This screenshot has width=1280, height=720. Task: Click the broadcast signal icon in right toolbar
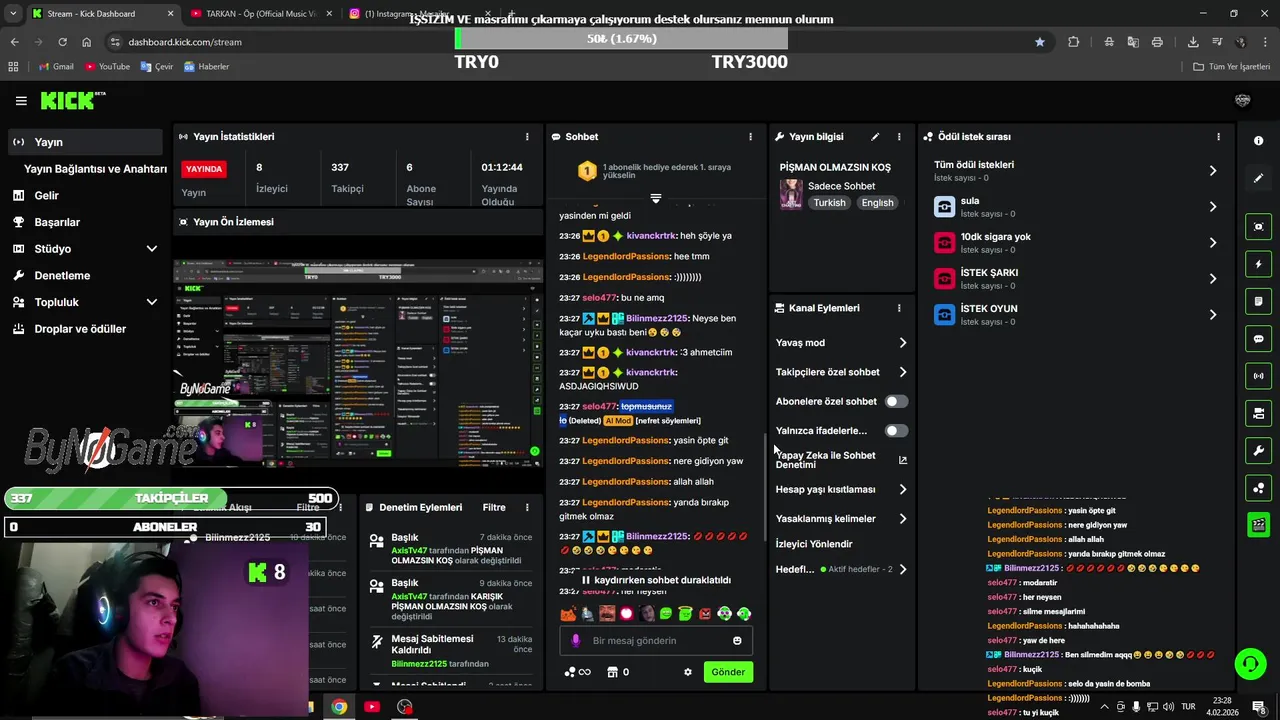(x=1258, y=376)
